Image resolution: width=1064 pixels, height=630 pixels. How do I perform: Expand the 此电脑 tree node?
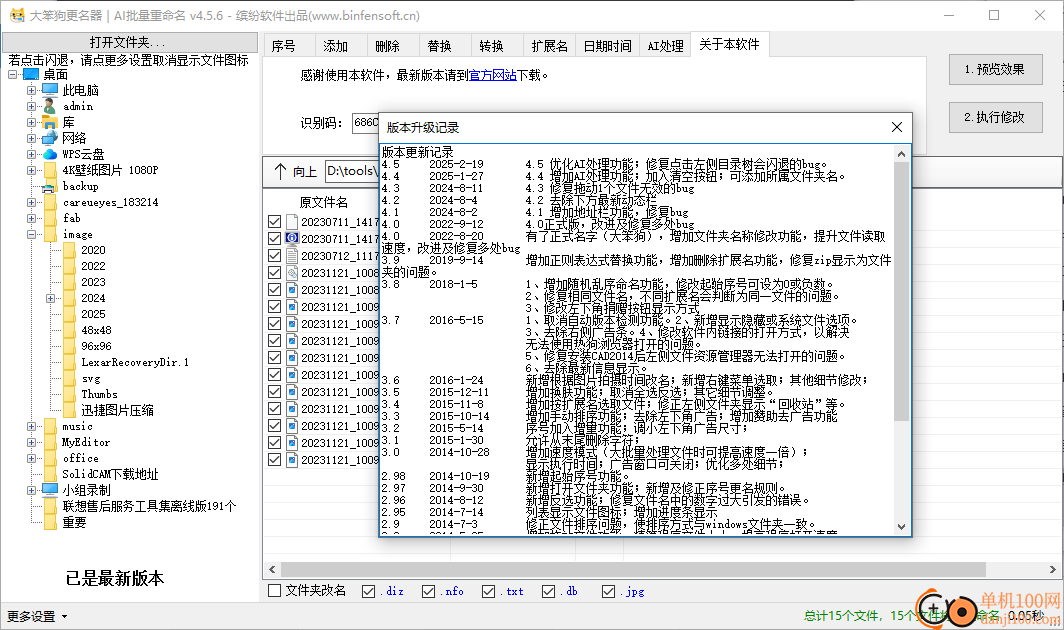click(x=31, y=90)
